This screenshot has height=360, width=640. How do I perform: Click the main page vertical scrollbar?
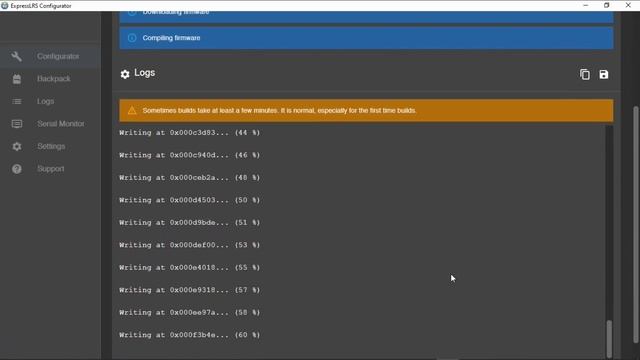(x=636, y=224)
